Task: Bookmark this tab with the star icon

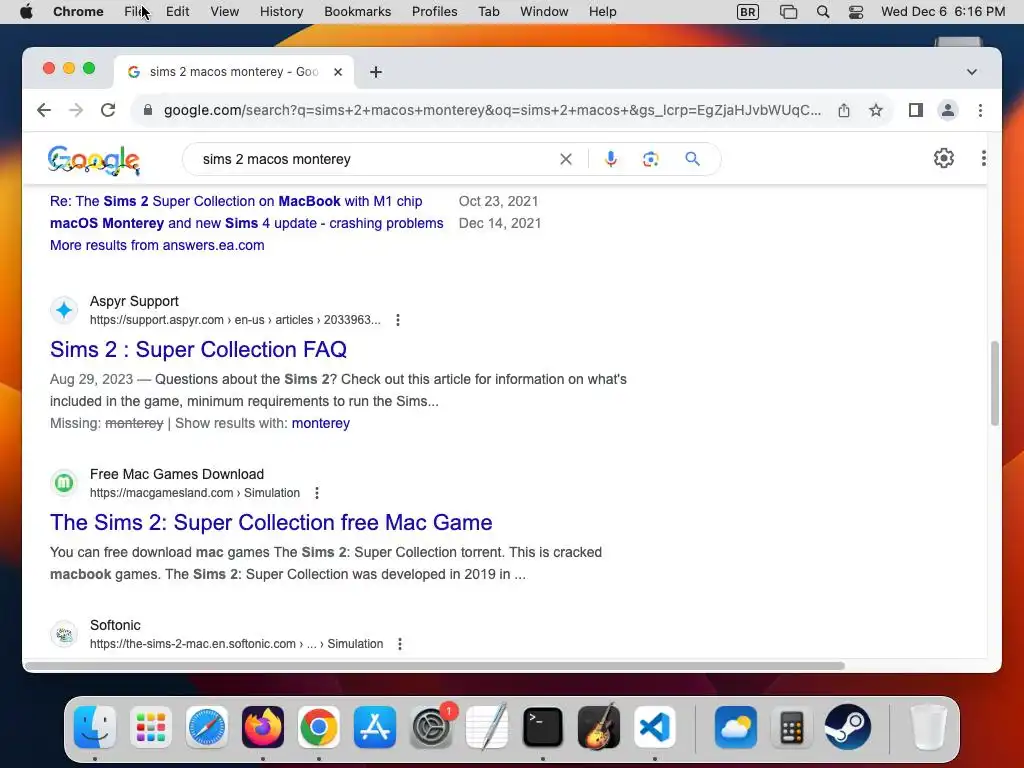Action: [876, 110]
